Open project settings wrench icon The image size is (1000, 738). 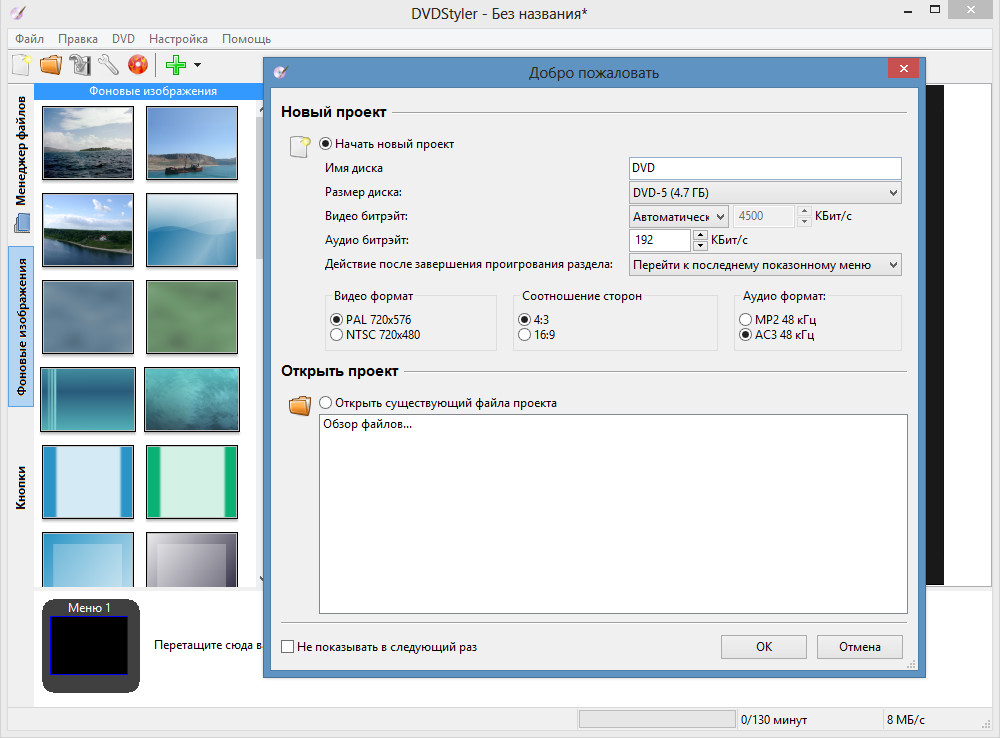point(109,66)
